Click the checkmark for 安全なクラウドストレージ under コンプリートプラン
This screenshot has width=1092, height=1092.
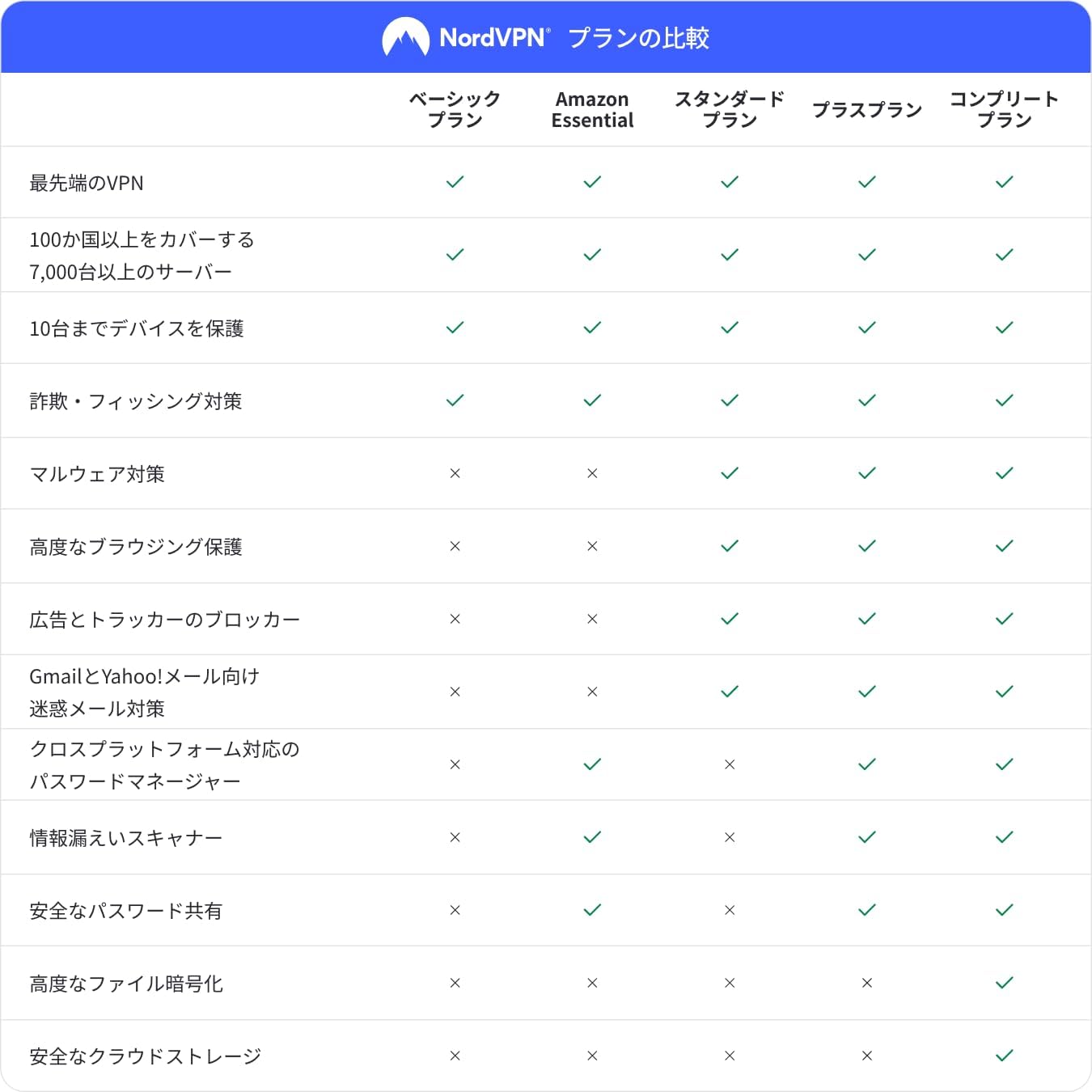coord(1005,1056)
